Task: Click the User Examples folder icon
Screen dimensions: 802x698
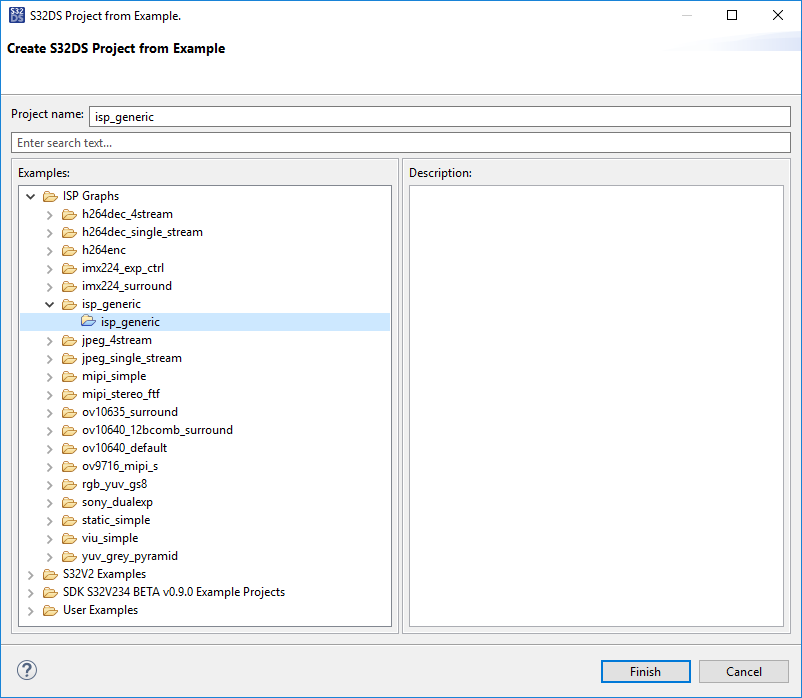Action: coord(50,610)
